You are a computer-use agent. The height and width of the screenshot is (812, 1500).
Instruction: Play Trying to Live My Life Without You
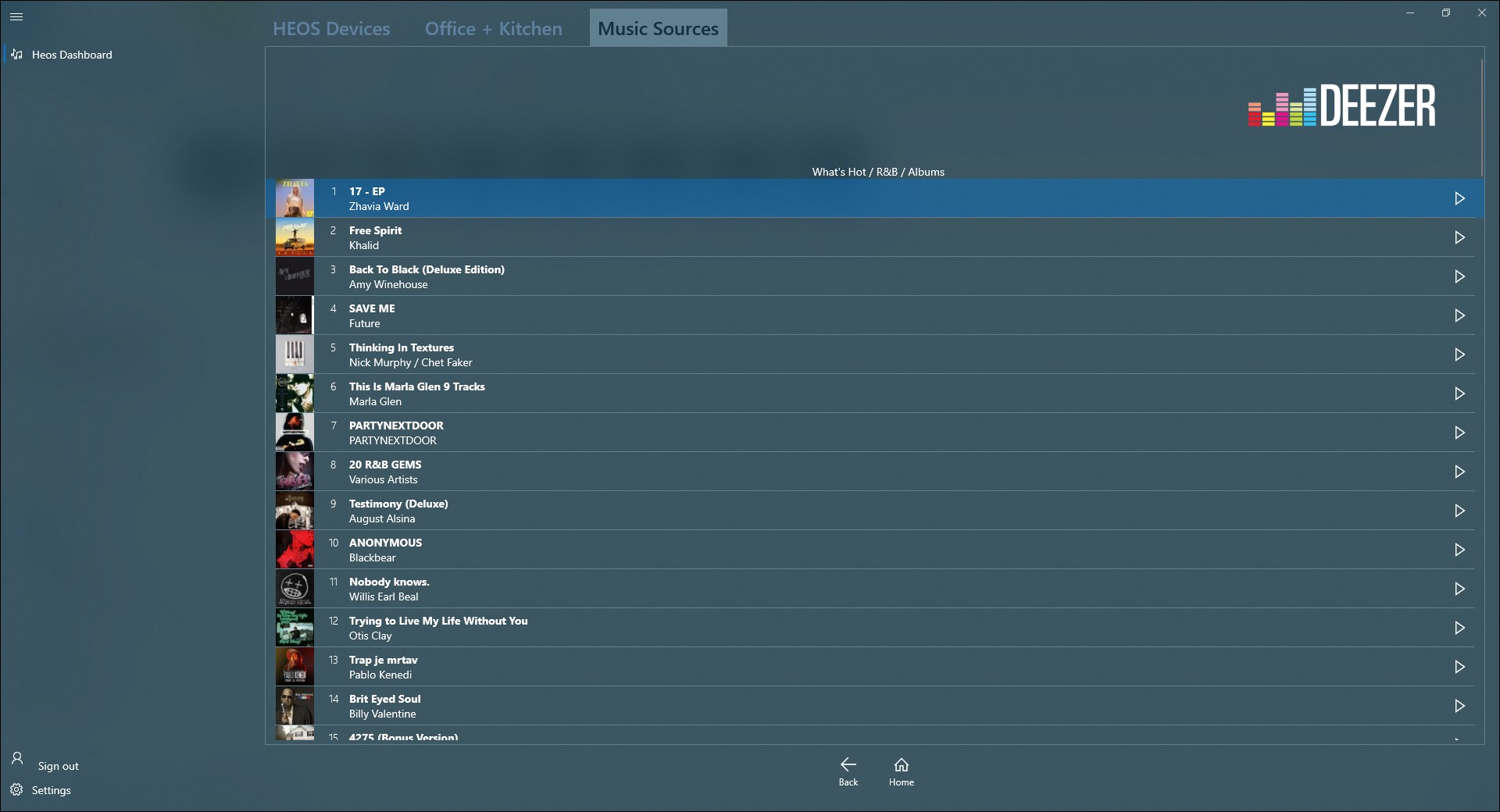(x=1459, y=628)
